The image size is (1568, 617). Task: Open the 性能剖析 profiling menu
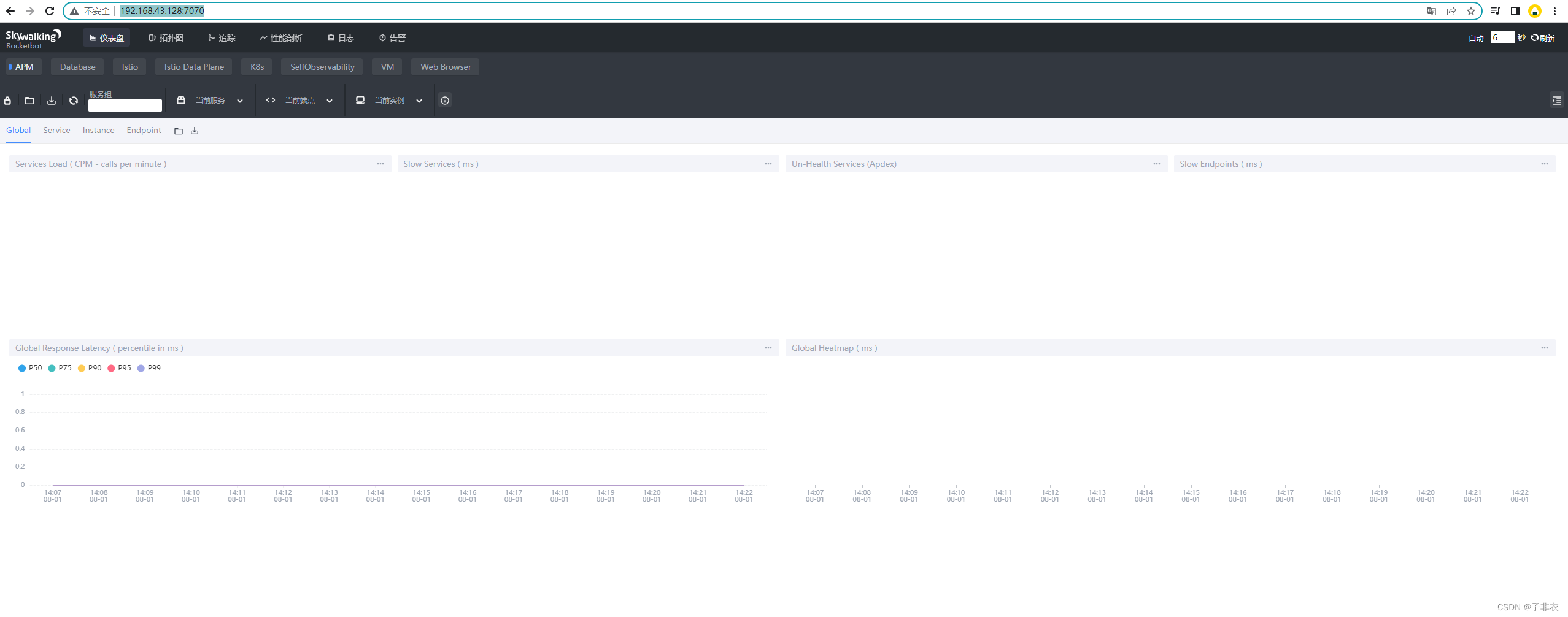(281, 38)
